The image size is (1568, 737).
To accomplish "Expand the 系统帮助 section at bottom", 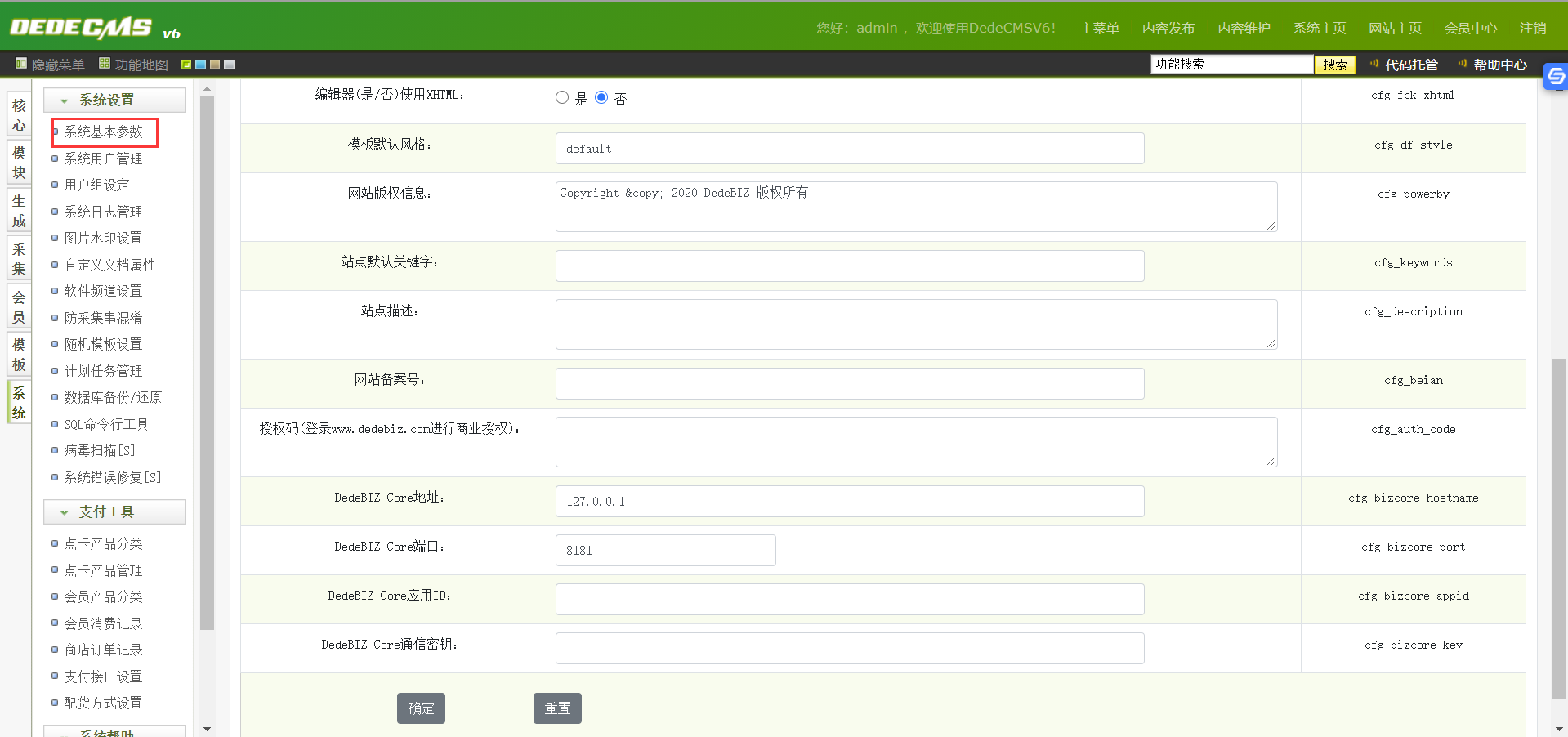I will 114,732.
